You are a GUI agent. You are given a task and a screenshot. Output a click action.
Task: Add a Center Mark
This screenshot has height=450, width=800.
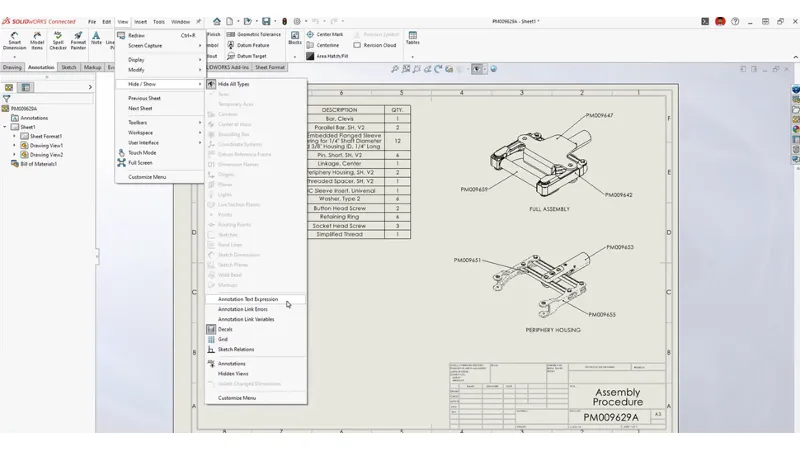(x=324, y=34)
